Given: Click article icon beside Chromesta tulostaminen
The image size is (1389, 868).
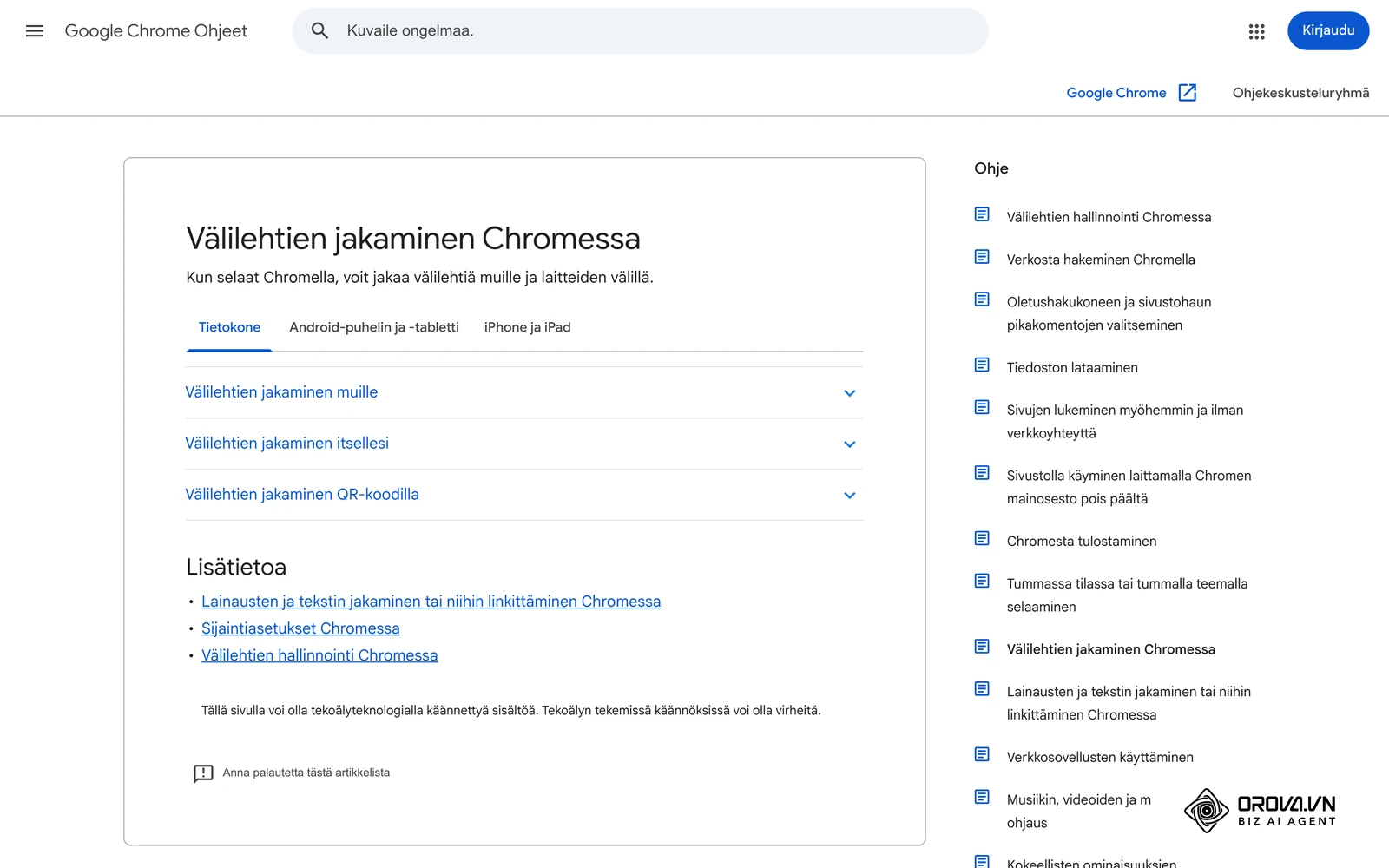Looking at the screenshot, I should point(982,538).
